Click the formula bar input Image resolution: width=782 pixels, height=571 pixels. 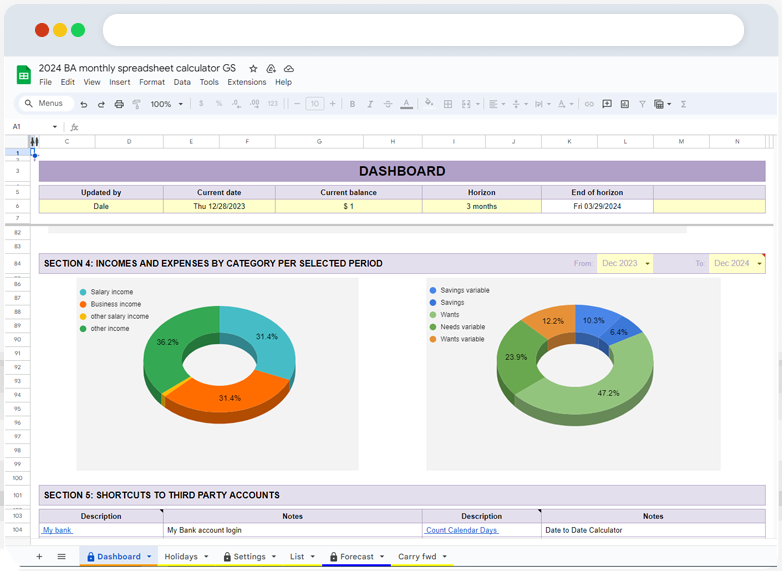point(424,127)
